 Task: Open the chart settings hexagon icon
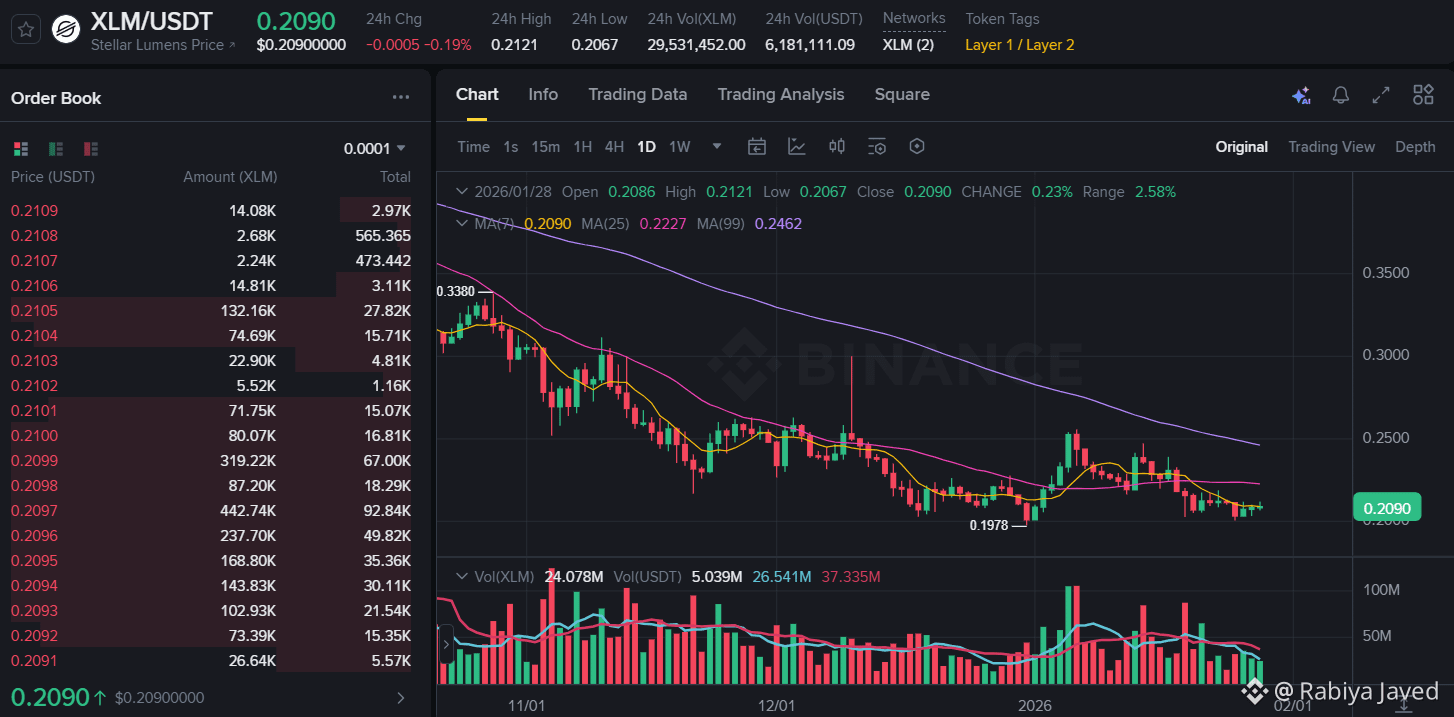917,146
